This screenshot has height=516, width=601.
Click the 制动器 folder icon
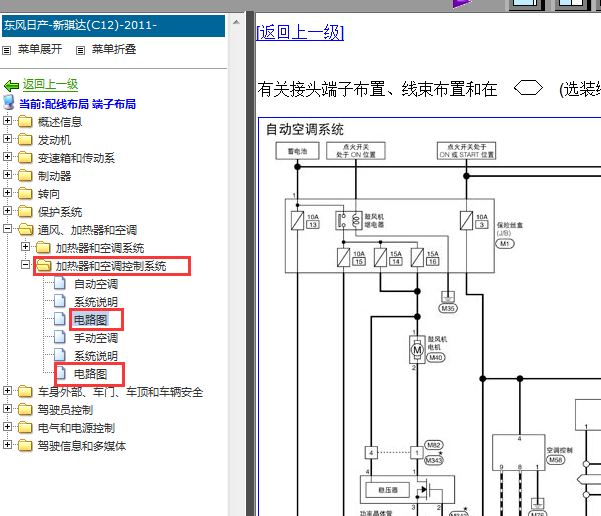(x=25, y=175)
